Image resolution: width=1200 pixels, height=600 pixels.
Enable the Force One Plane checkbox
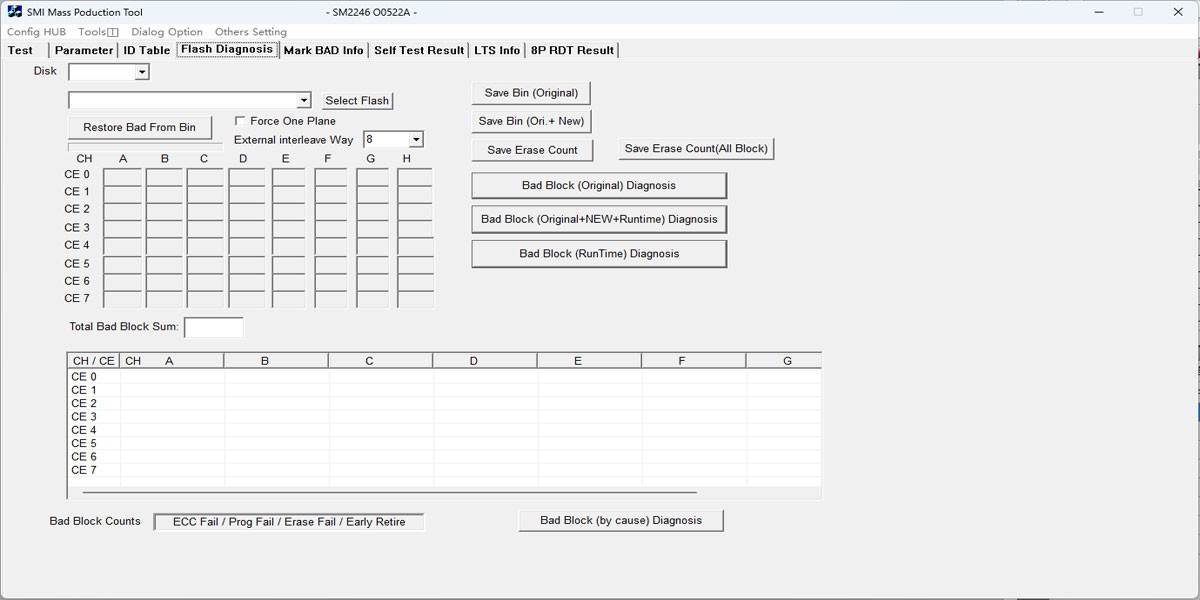coord(240,121)
